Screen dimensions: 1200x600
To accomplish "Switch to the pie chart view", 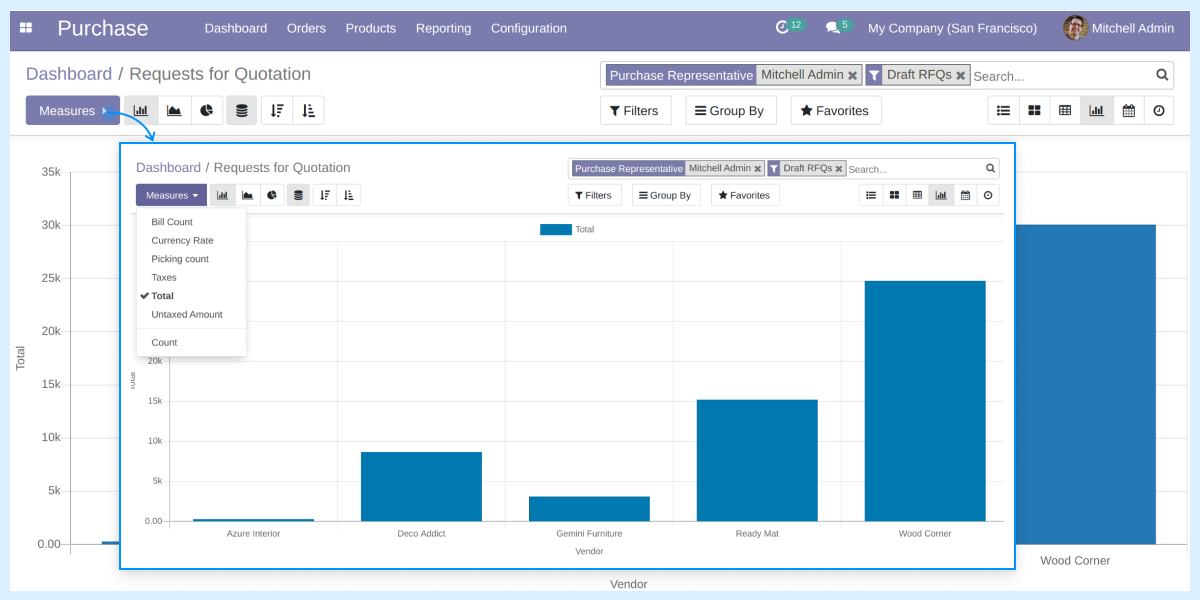I will (x=207, y=110).
